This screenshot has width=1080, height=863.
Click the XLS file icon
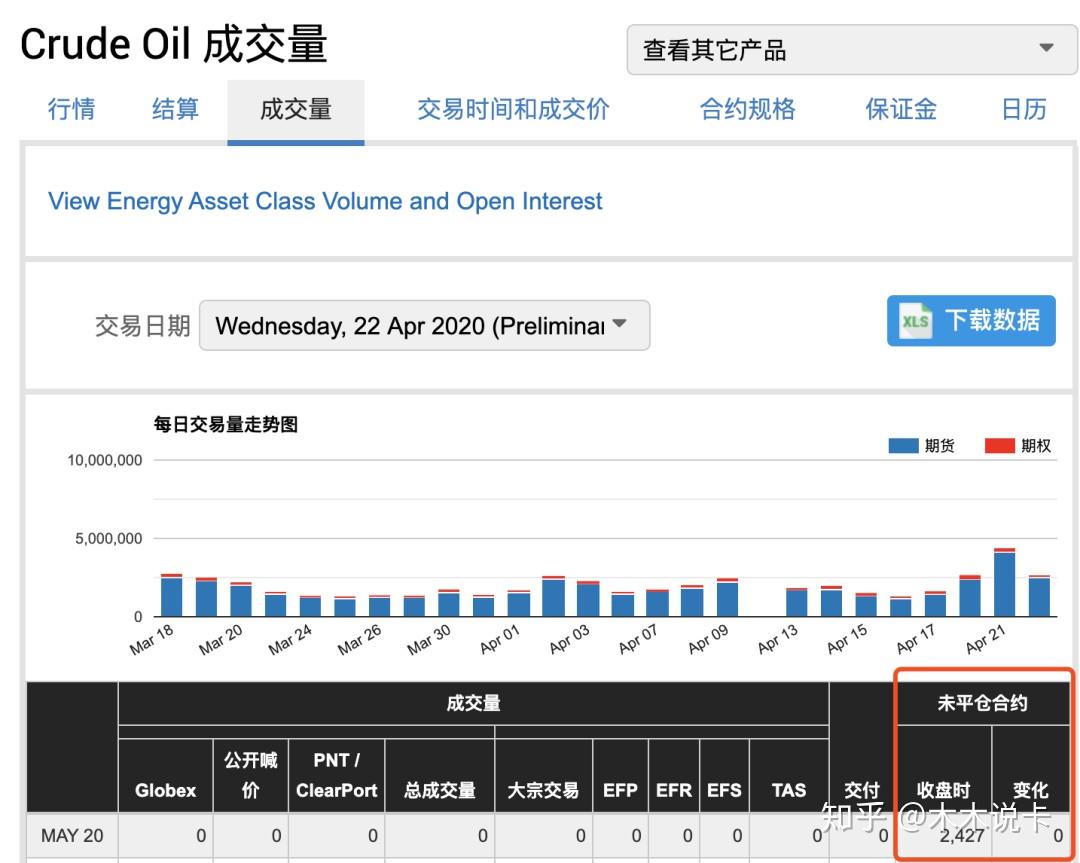point(915,321)
